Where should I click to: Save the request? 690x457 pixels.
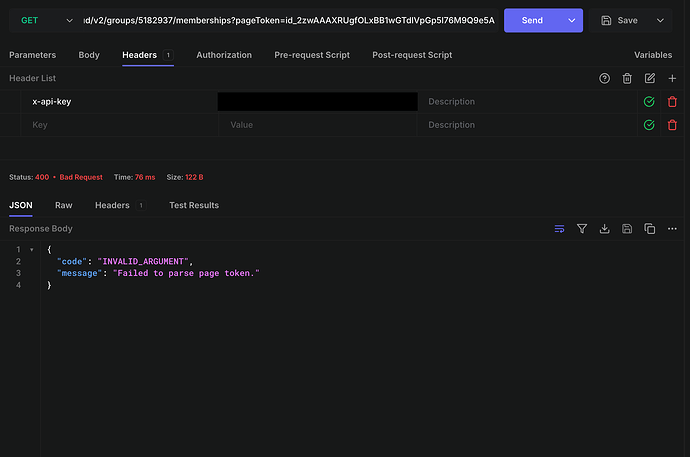[x=620, y=20]
